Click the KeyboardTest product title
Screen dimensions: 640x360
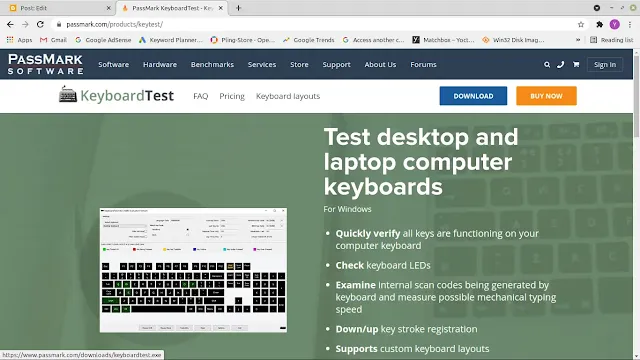[x=127, y=96]
